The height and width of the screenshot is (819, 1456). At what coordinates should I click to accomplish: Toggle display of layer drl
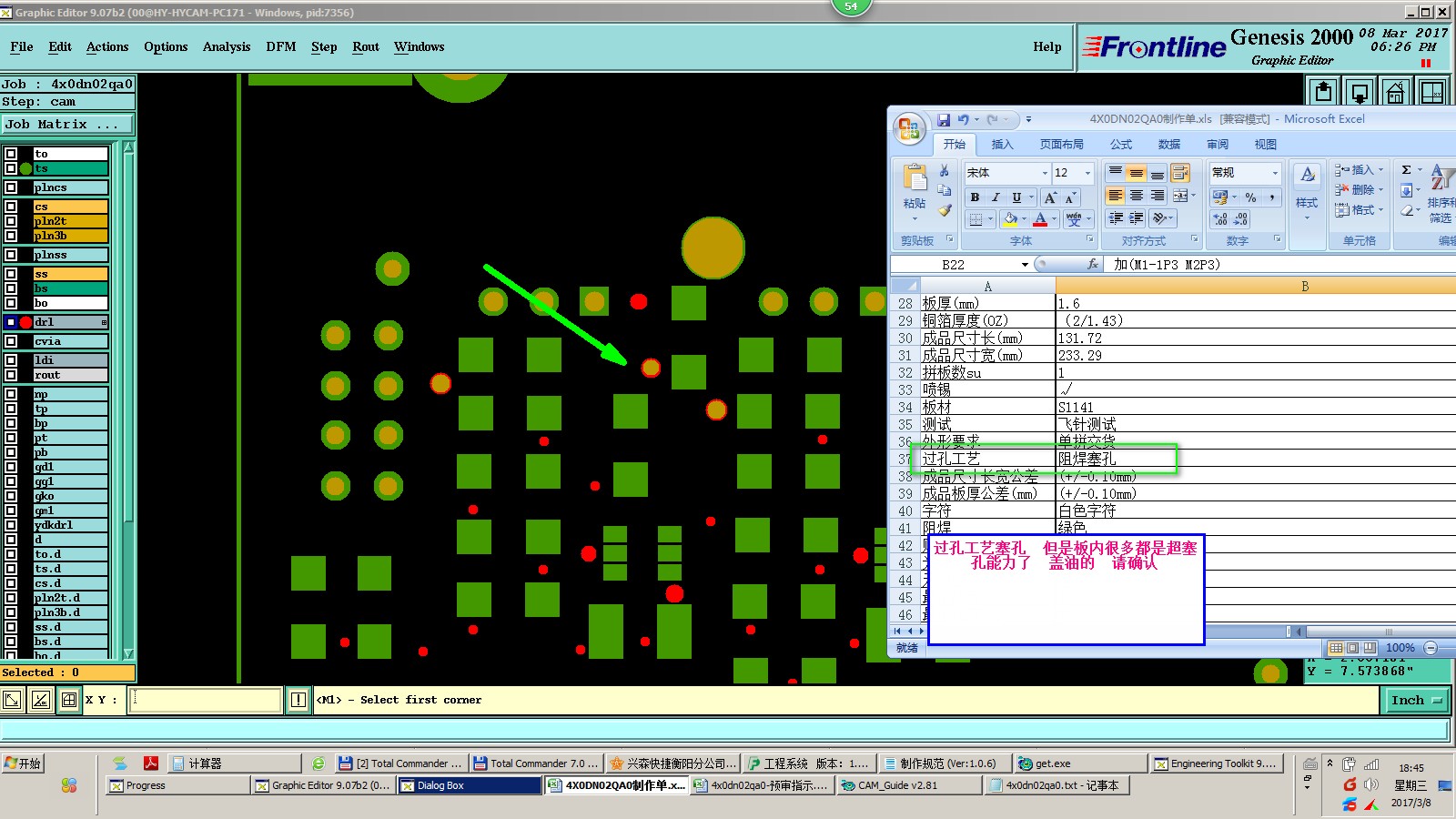[11, 322]
